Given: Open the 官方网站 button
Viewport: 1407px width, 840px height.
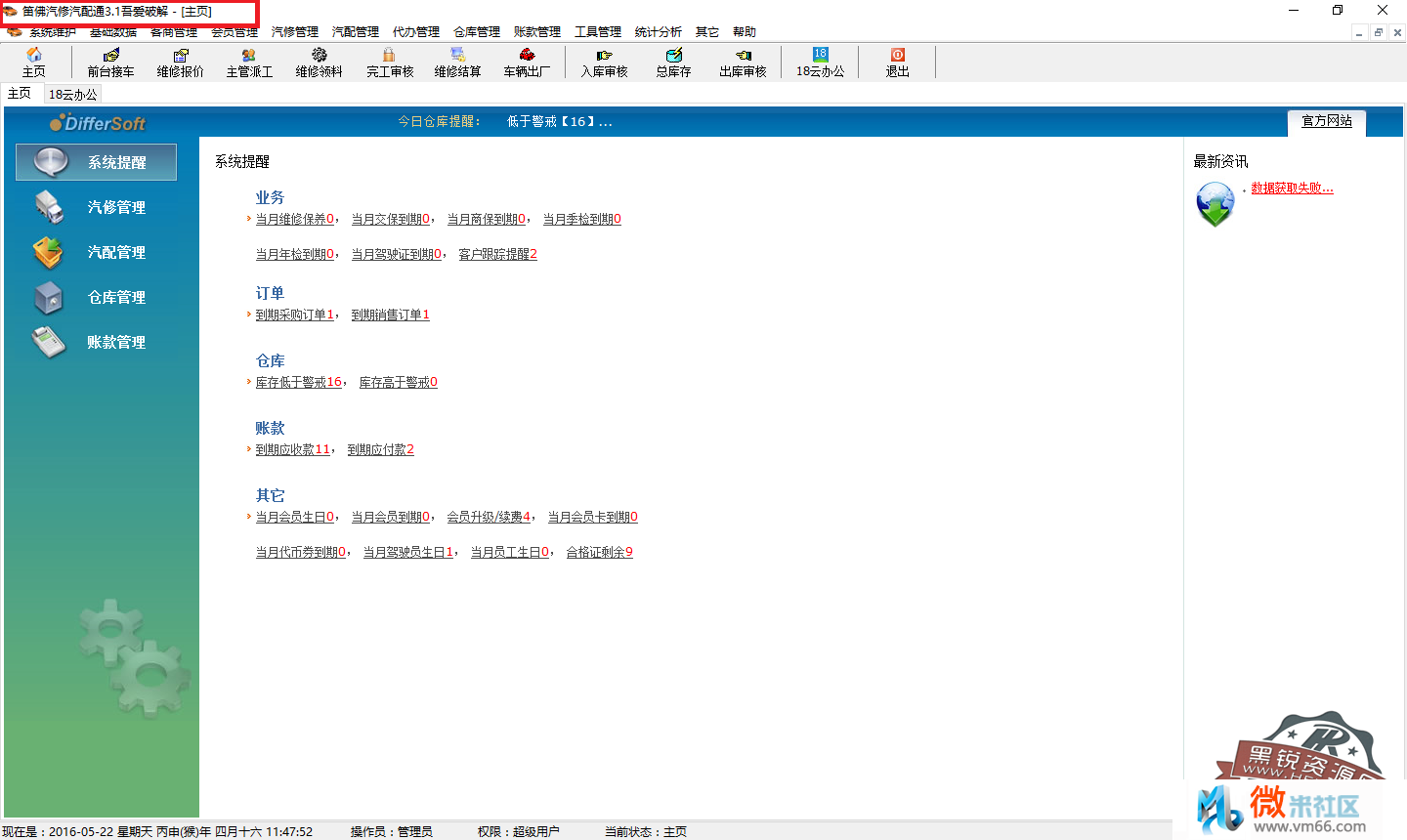Looking at the screenshot, I should (1327, 121).
